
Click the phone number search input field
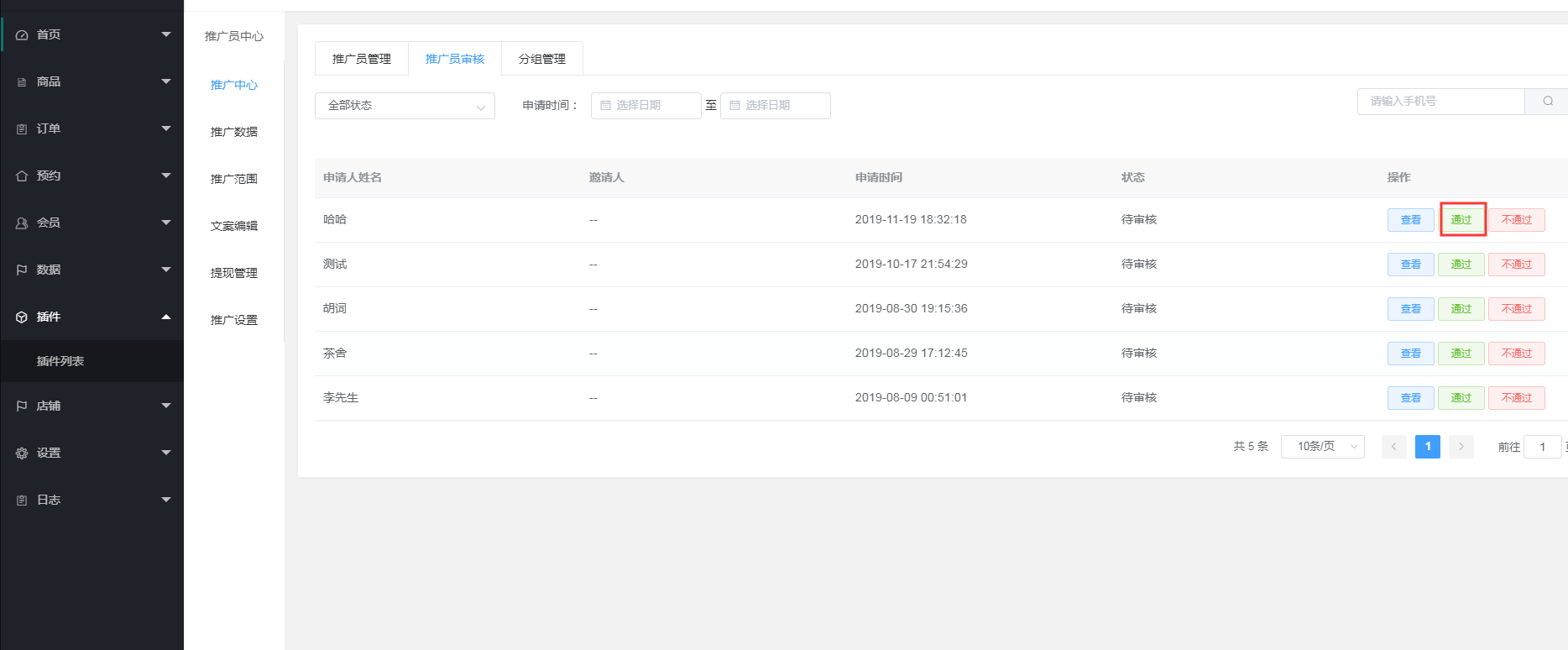coord(1440,101)
